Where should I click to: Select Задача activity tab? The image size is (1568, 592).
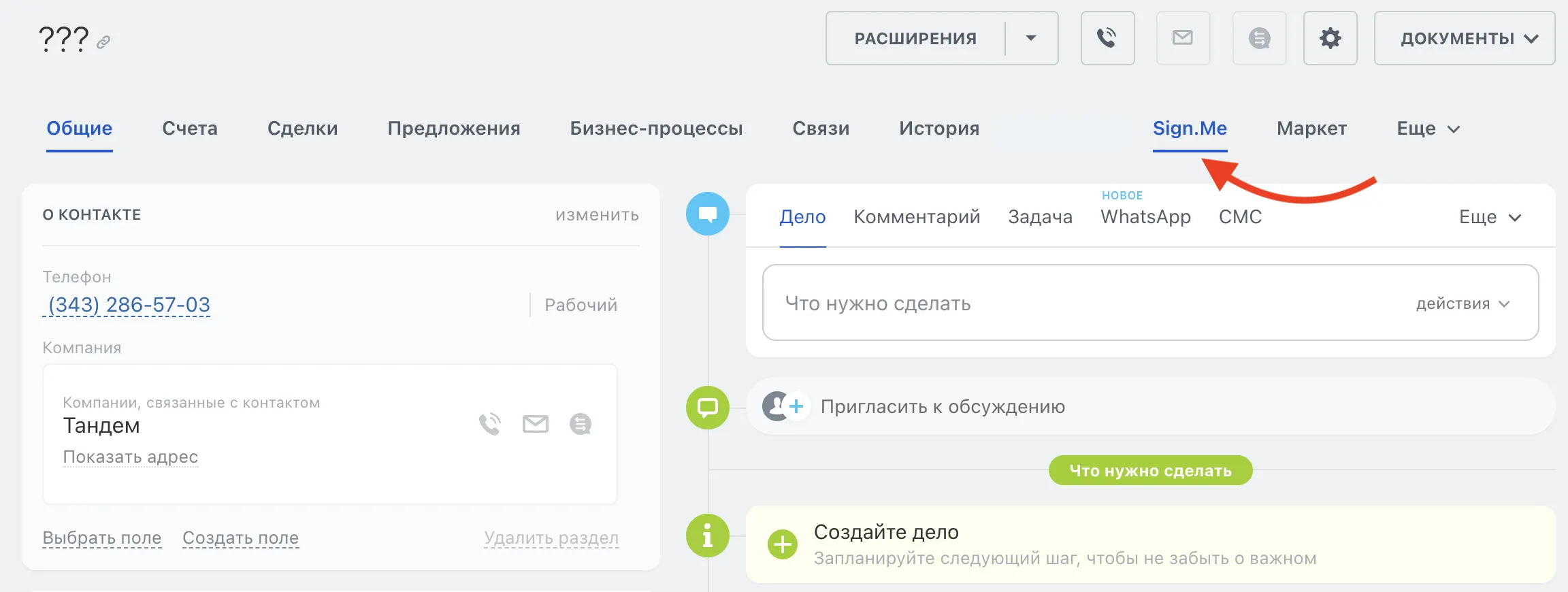click(1040, 217)
